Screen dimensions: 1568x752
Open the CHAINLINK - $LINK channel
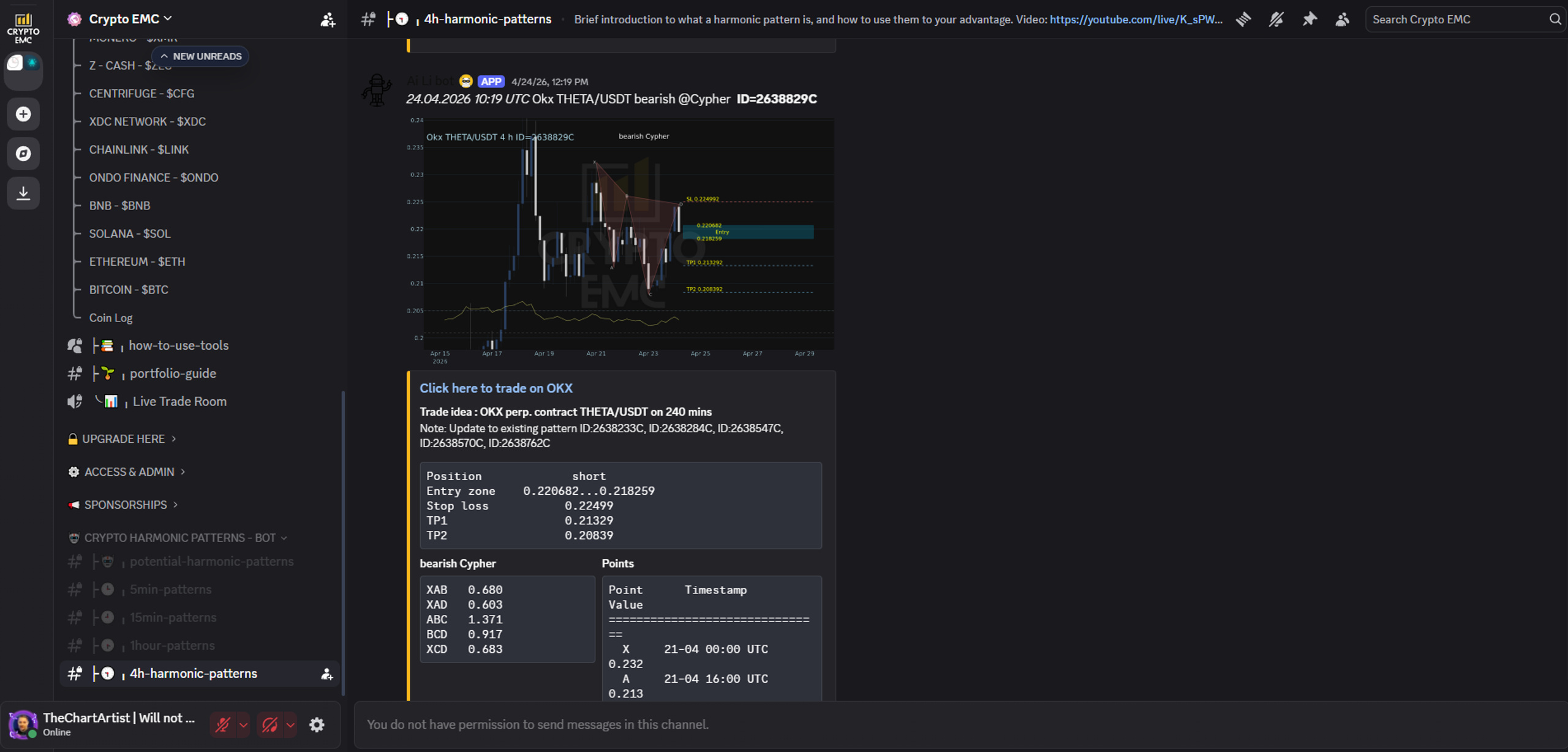139,150
